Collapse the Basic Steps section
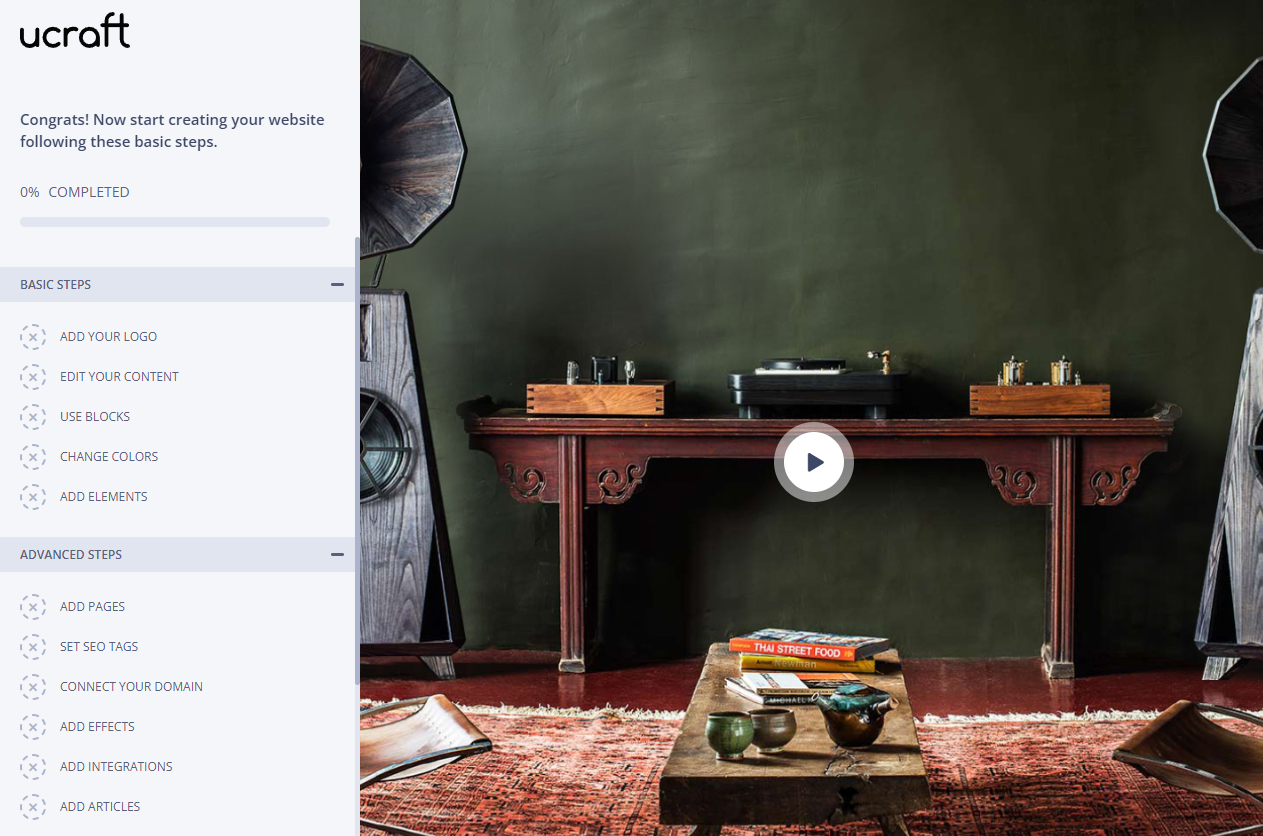This screenshot has width=1263, height=836. pos(337,285)
